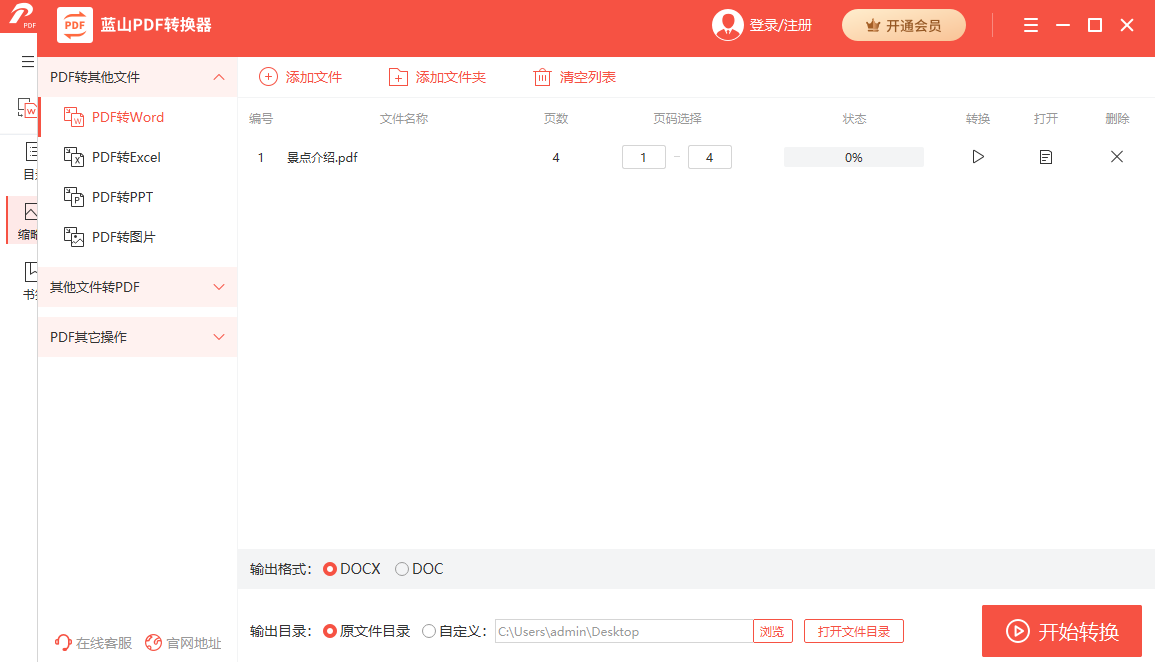Start converting 景点介绍.pdf with play icon
1155x662 pixels.
[977, 157]
